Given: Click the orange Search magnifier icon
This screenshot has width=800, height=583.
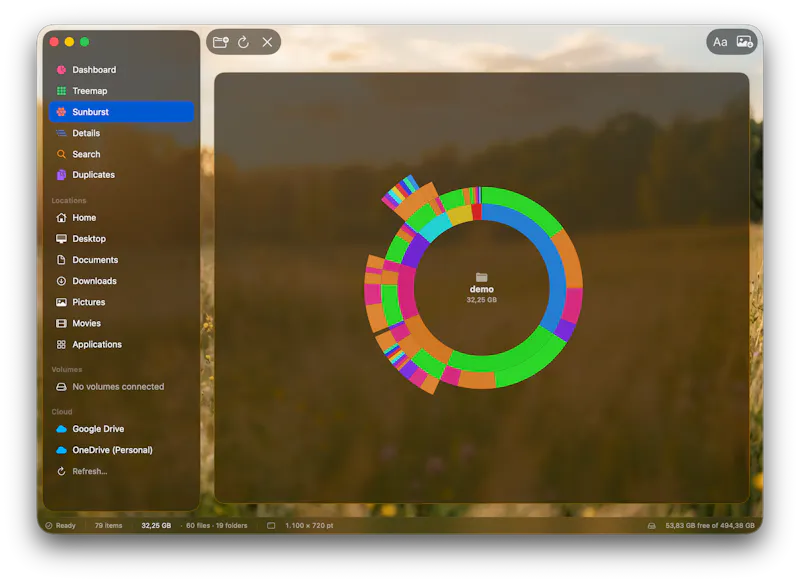Looking at the screenshot, I should tap(61, 154).
